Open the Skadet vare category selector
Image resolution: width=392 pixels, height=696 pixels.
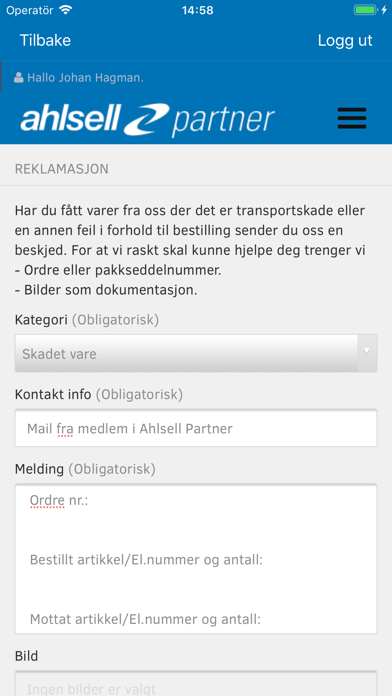coord(196,353)
